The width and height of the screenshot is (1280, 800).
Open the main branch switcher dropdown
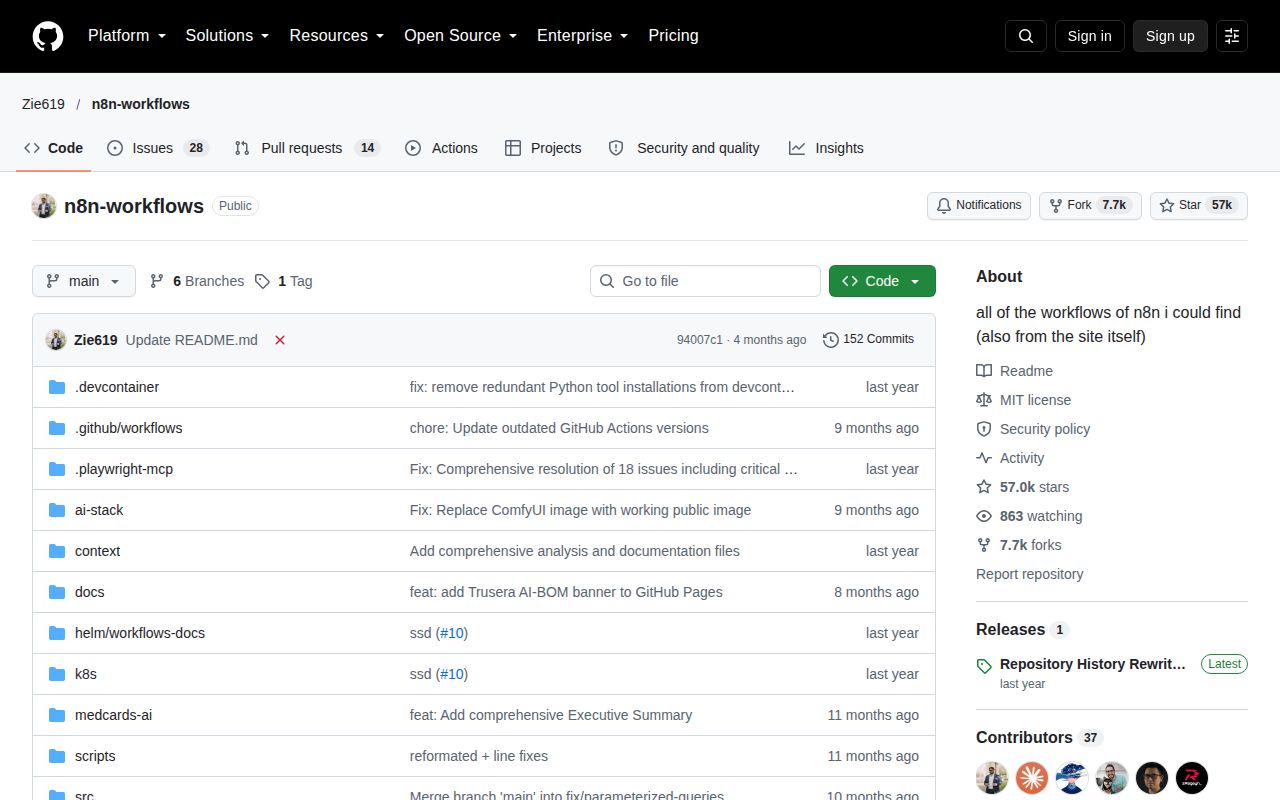click(x=84, y=281)
